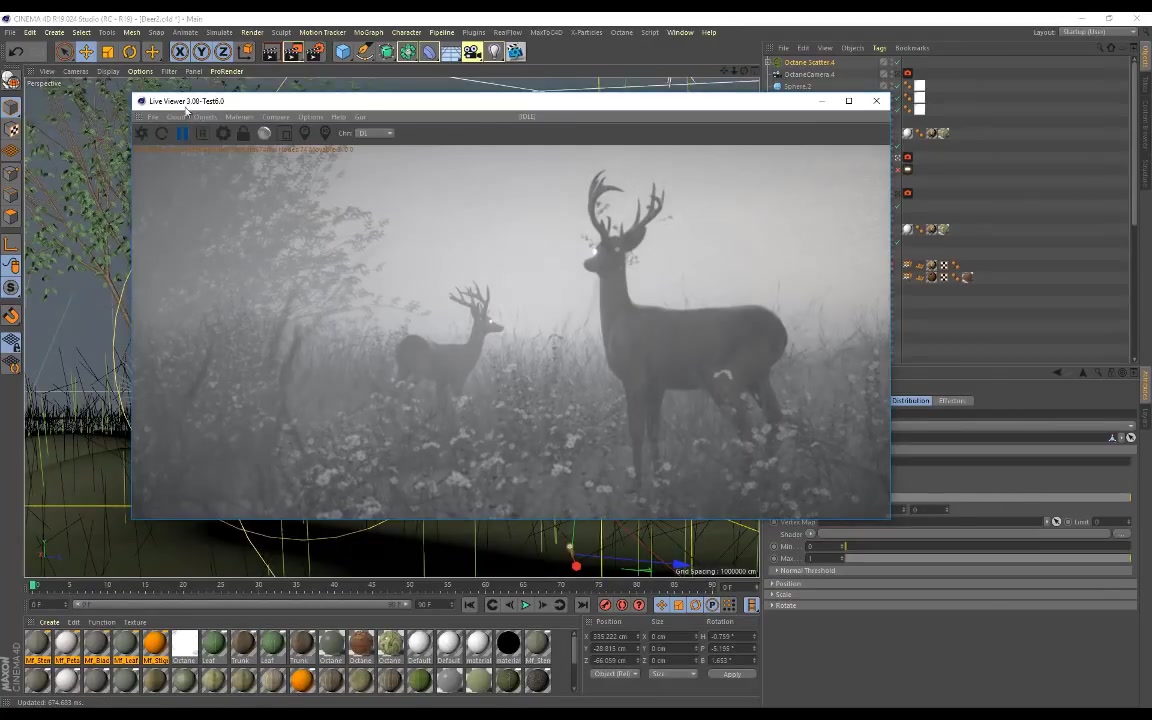Toggle visibility dot for Sphere.2
The height and width of the screenshot is (720, 1152).
point(891,86)
